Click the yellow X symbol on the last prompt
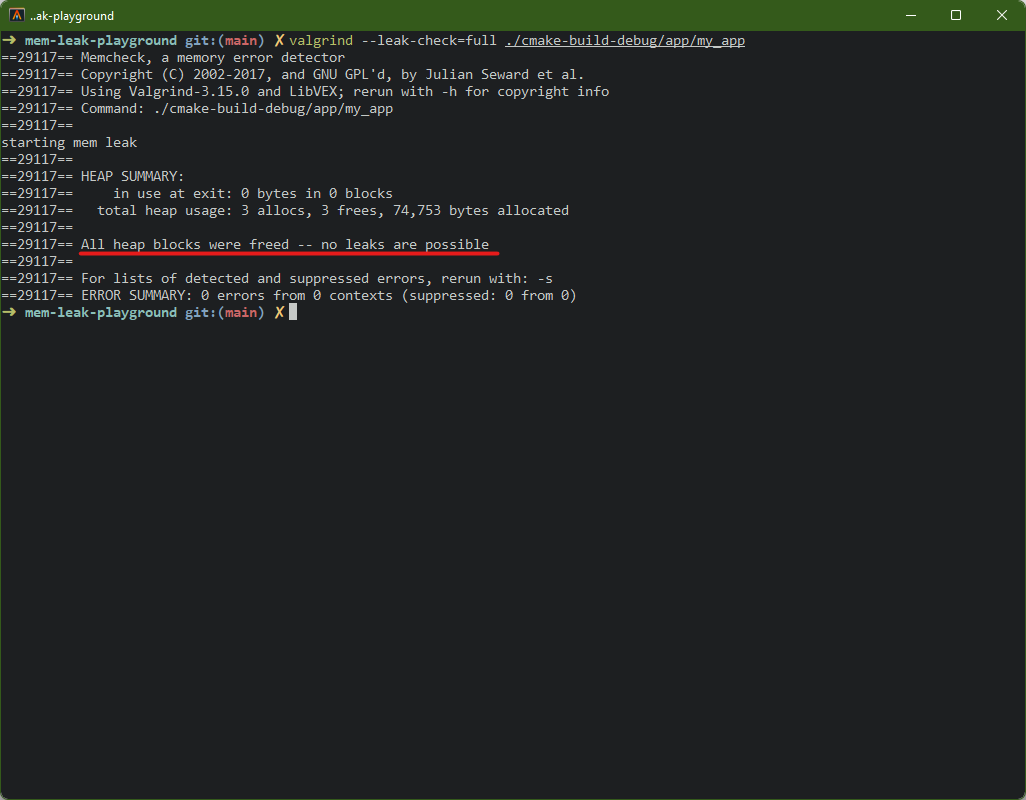The image size is (1026, 800). 279,313
